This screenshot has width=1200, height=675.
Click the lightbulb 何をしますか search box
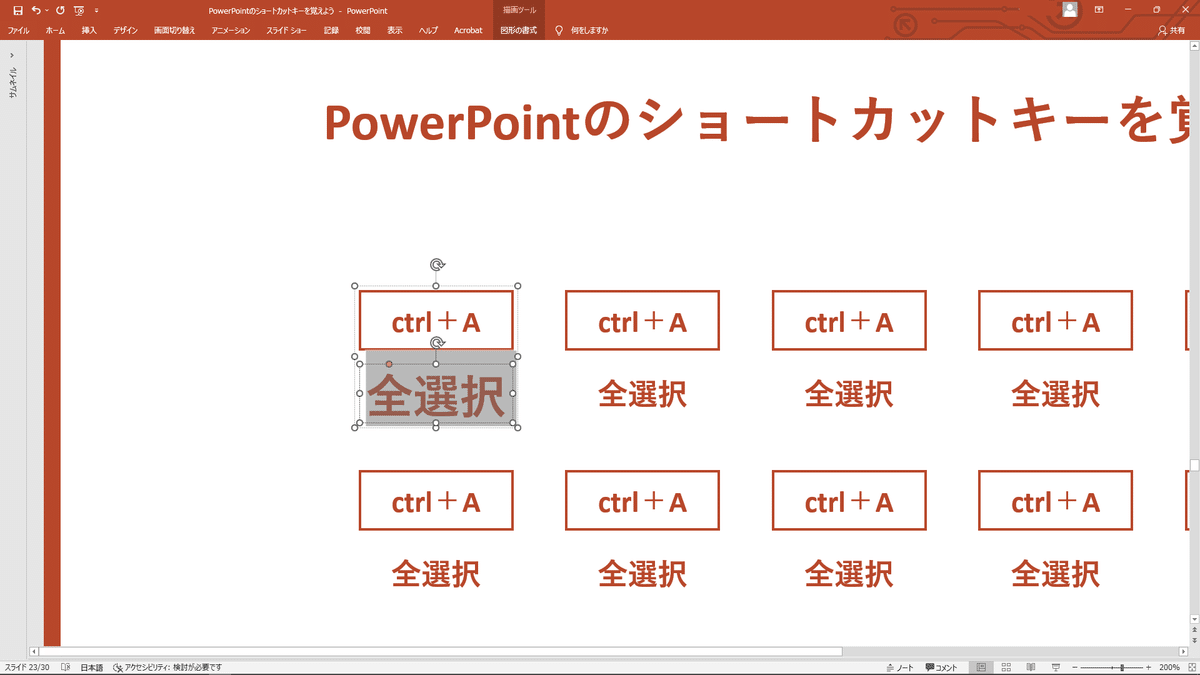pyautogui.click(x=582, y=30)
